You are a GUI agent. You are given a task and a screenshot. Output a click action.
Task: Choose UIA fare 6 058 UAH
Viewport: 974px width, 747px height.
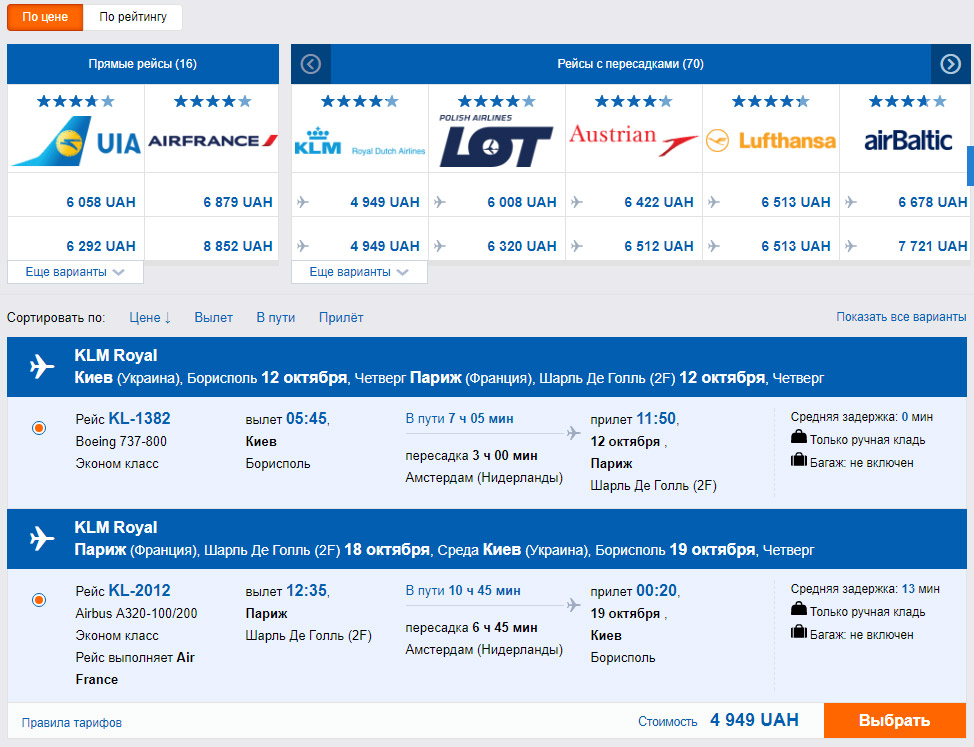[101, 202]
